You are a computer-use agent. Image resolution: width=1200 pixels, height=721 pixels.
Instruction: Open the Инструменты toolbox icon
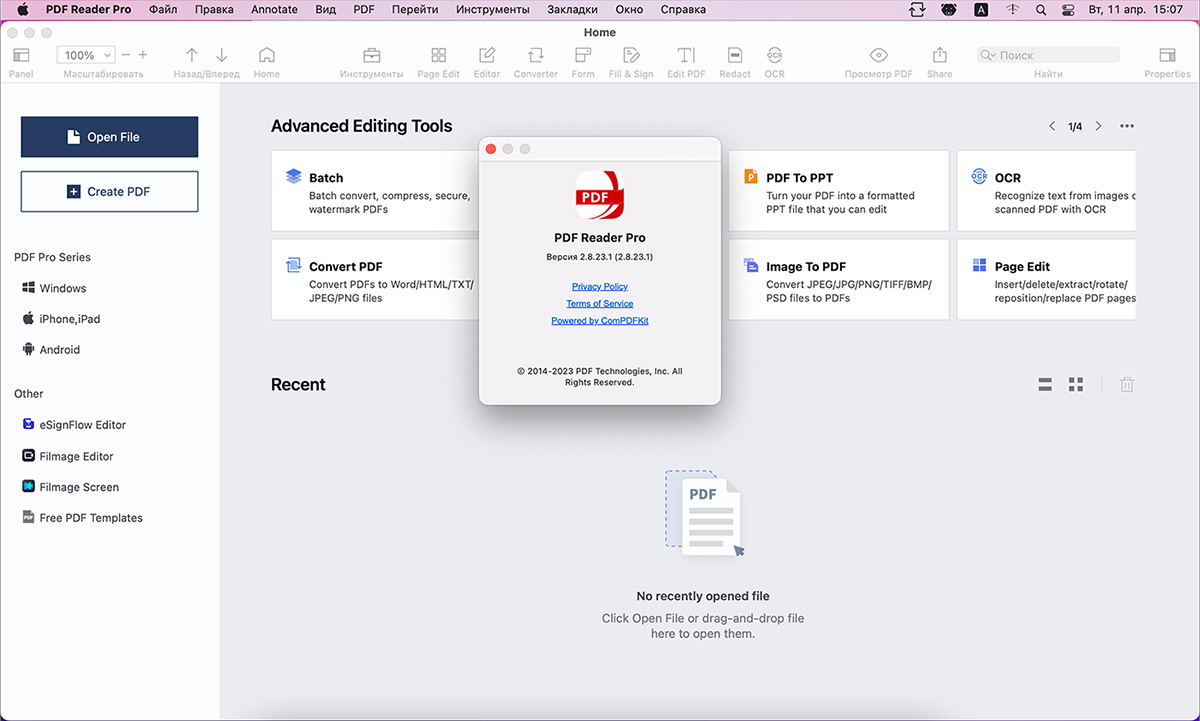click(371, 55)
